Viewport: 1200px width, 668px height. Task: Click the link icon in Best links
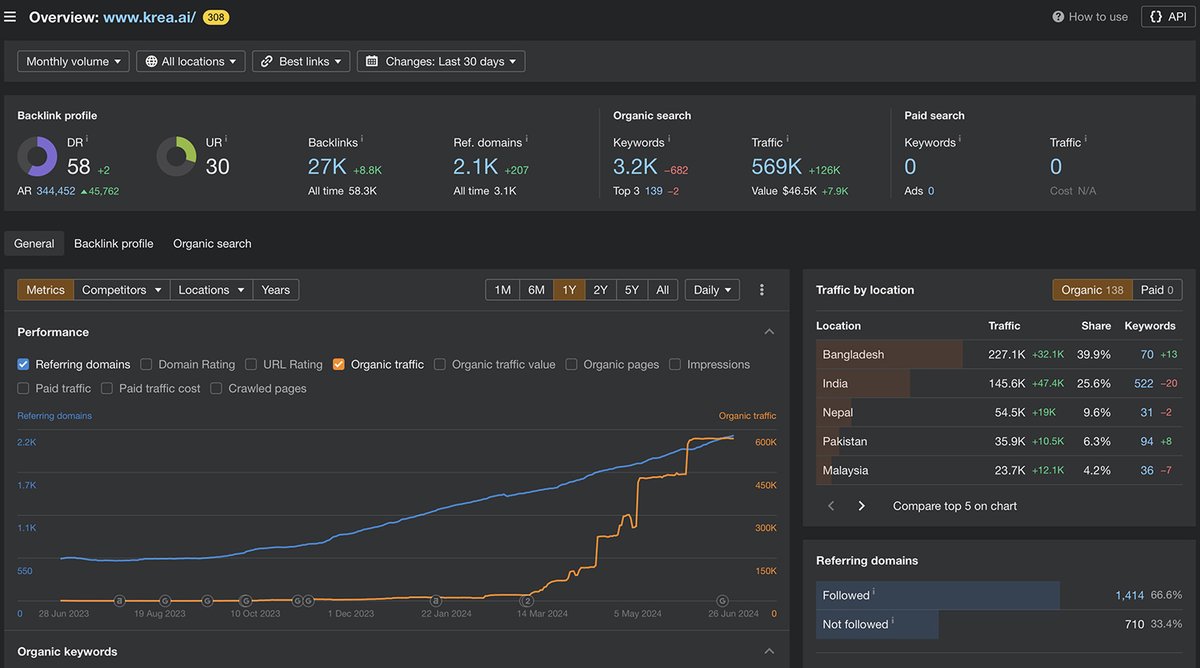pos(267,62)
